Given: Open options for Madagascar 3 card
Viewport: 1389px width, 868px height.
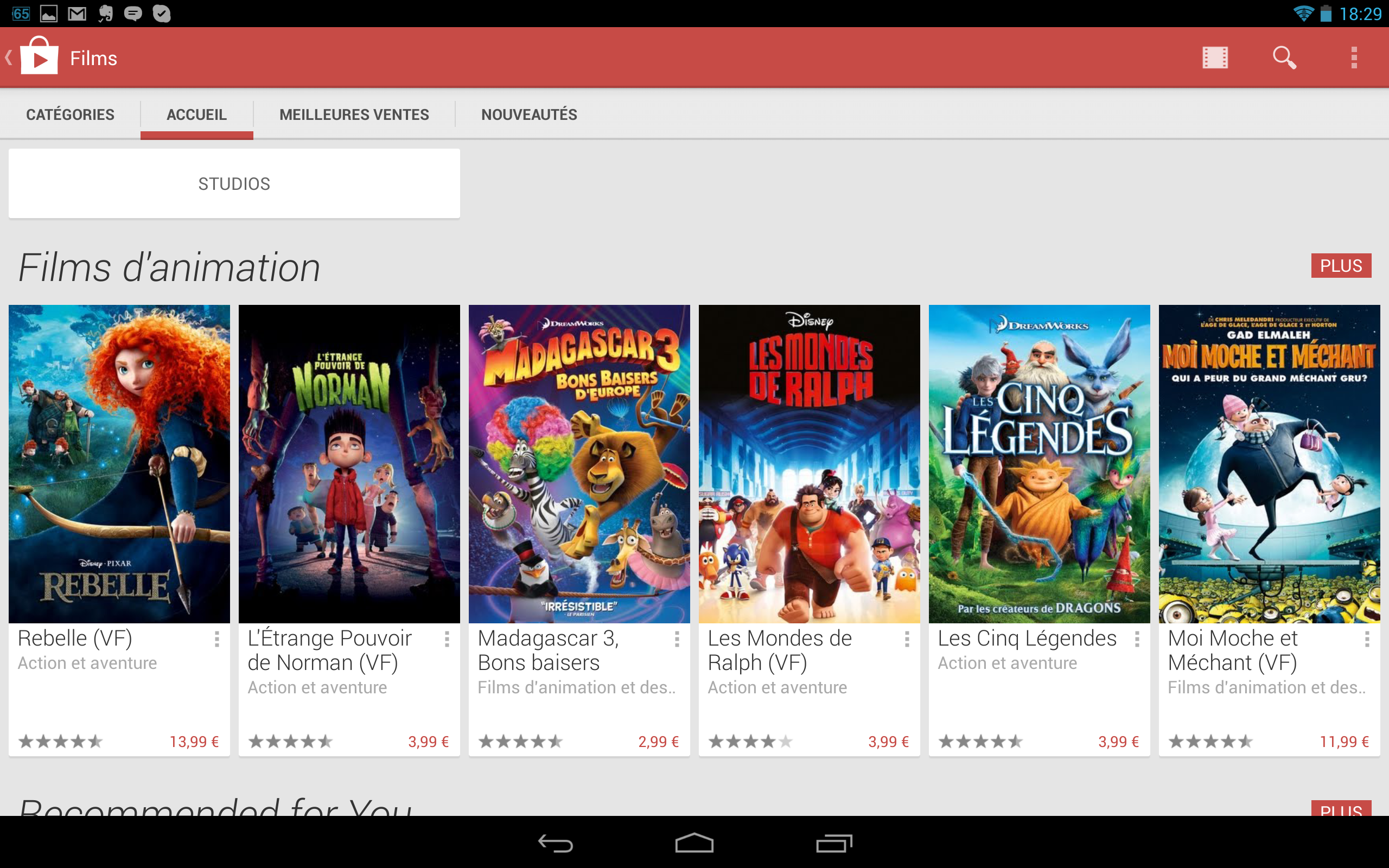Looking at the screenshot, I should pos(677,639).
